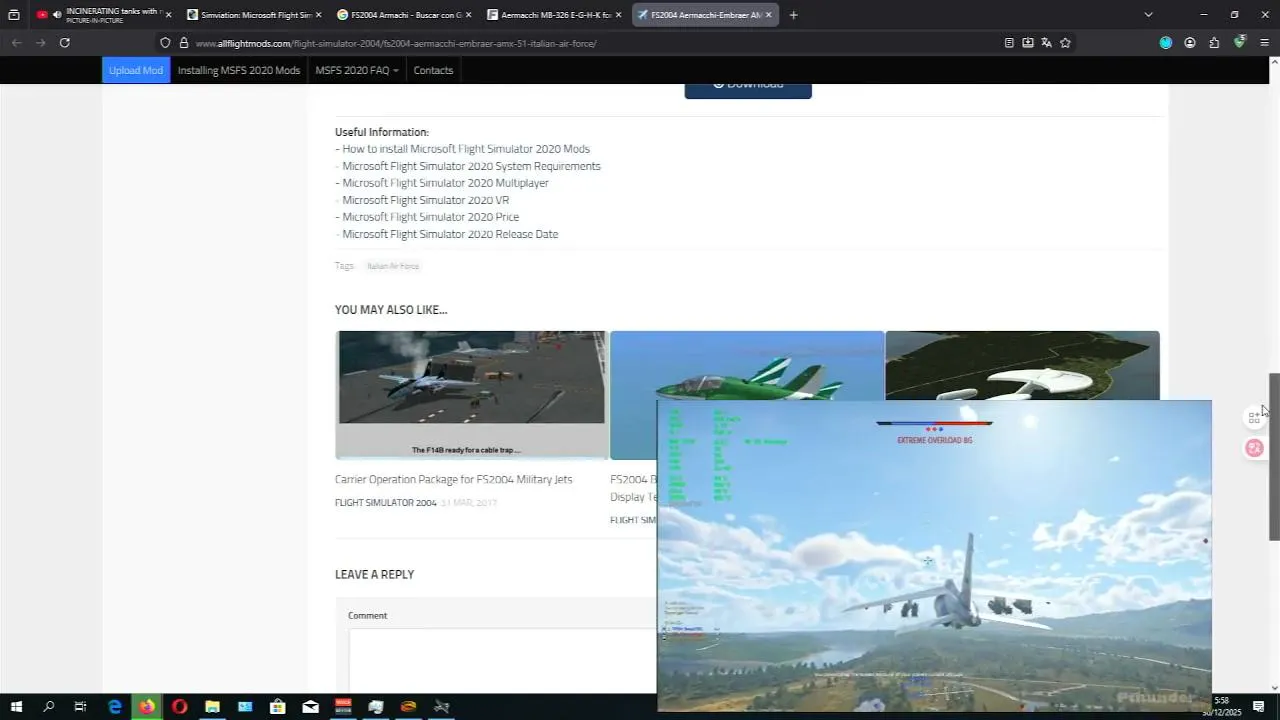Image resolution: width=1280 pixels, height=720 pixels.
Task: Launch Opera browser from taskbar
Action: [180, 707]
